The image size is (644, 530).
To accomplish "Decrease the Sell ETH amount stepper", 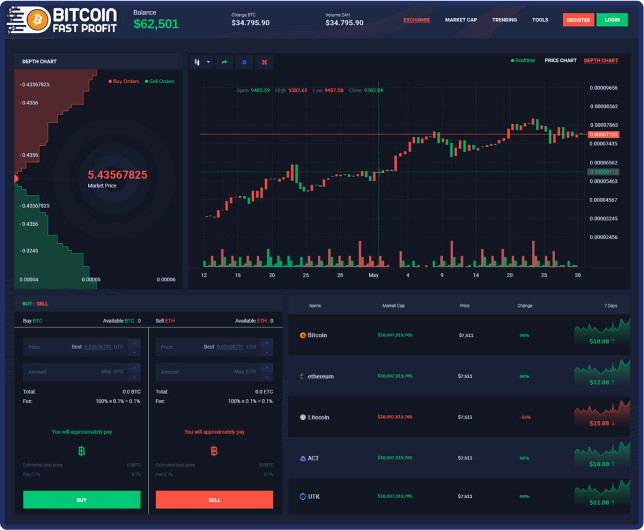I will click(x=267, y=376).
